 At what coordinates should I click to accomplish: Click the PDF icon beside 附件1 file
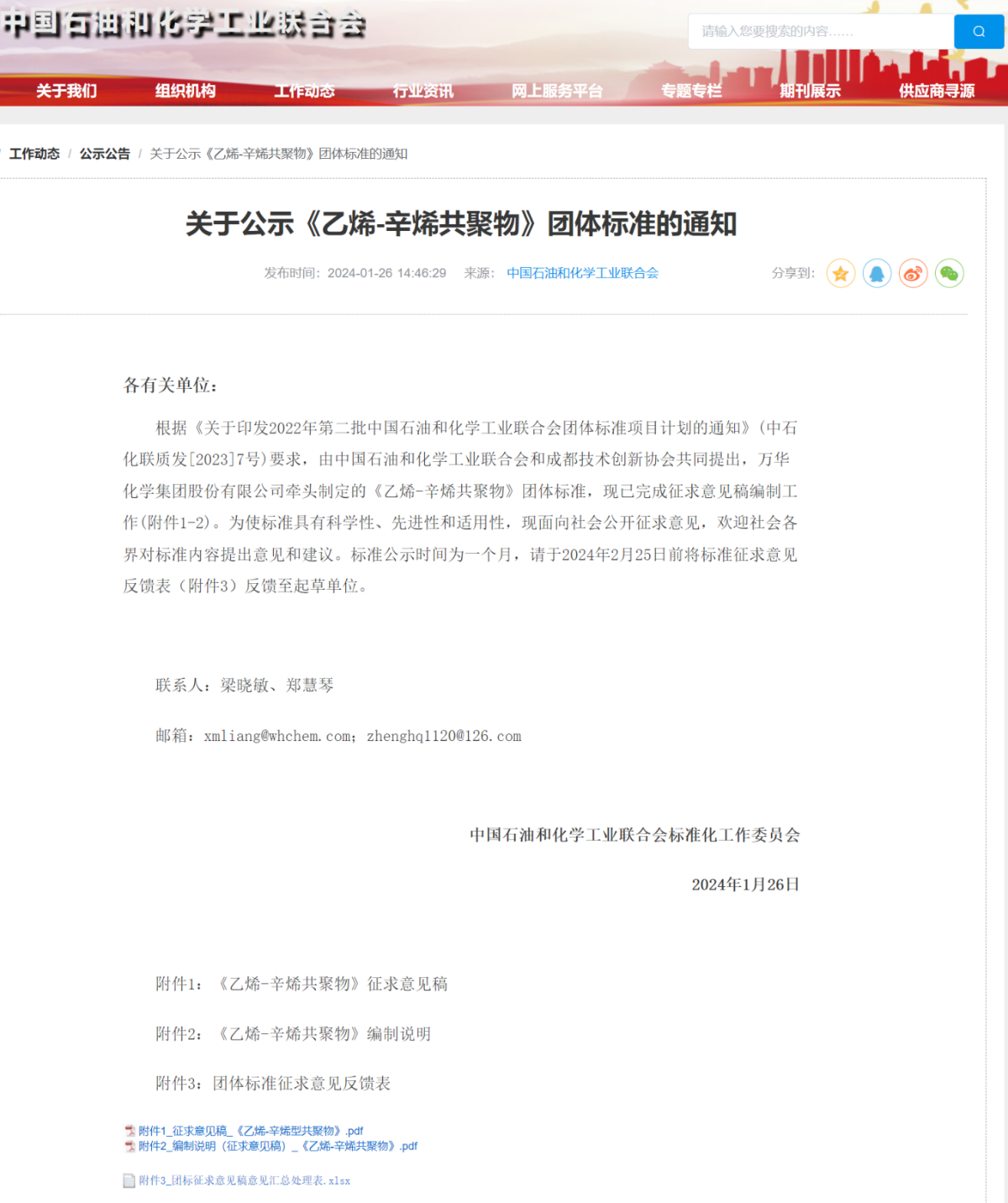click(130, 1131)
